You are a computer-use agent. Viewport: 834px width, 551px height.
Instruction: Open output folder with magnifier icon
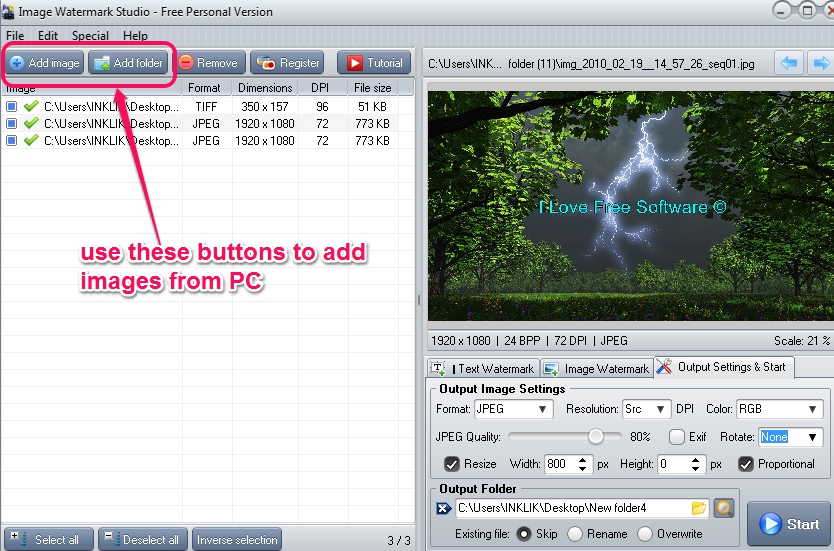tap(724, 508)
